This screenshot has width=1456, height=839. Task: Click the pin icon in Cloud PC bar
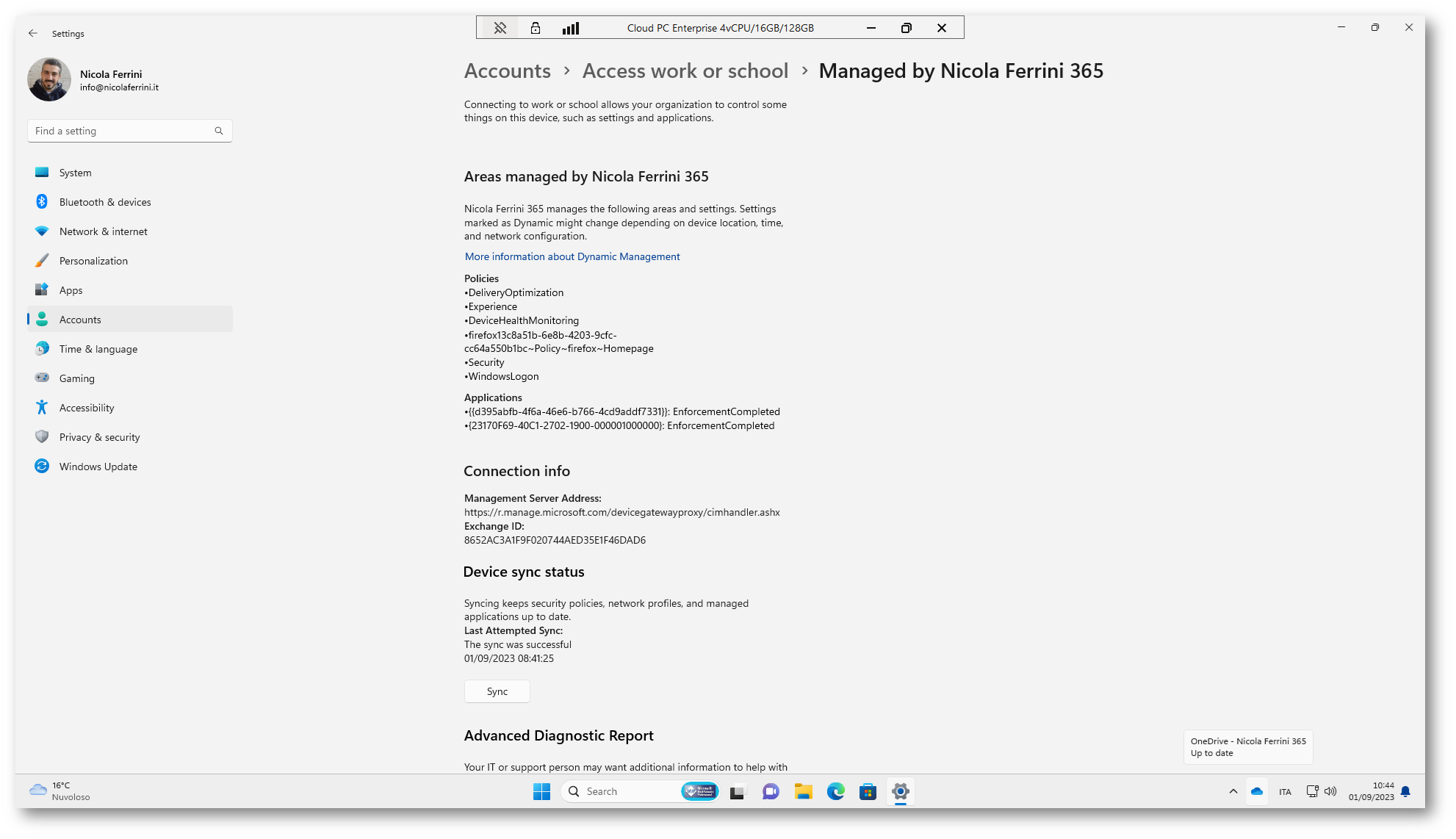pos(500,28)
